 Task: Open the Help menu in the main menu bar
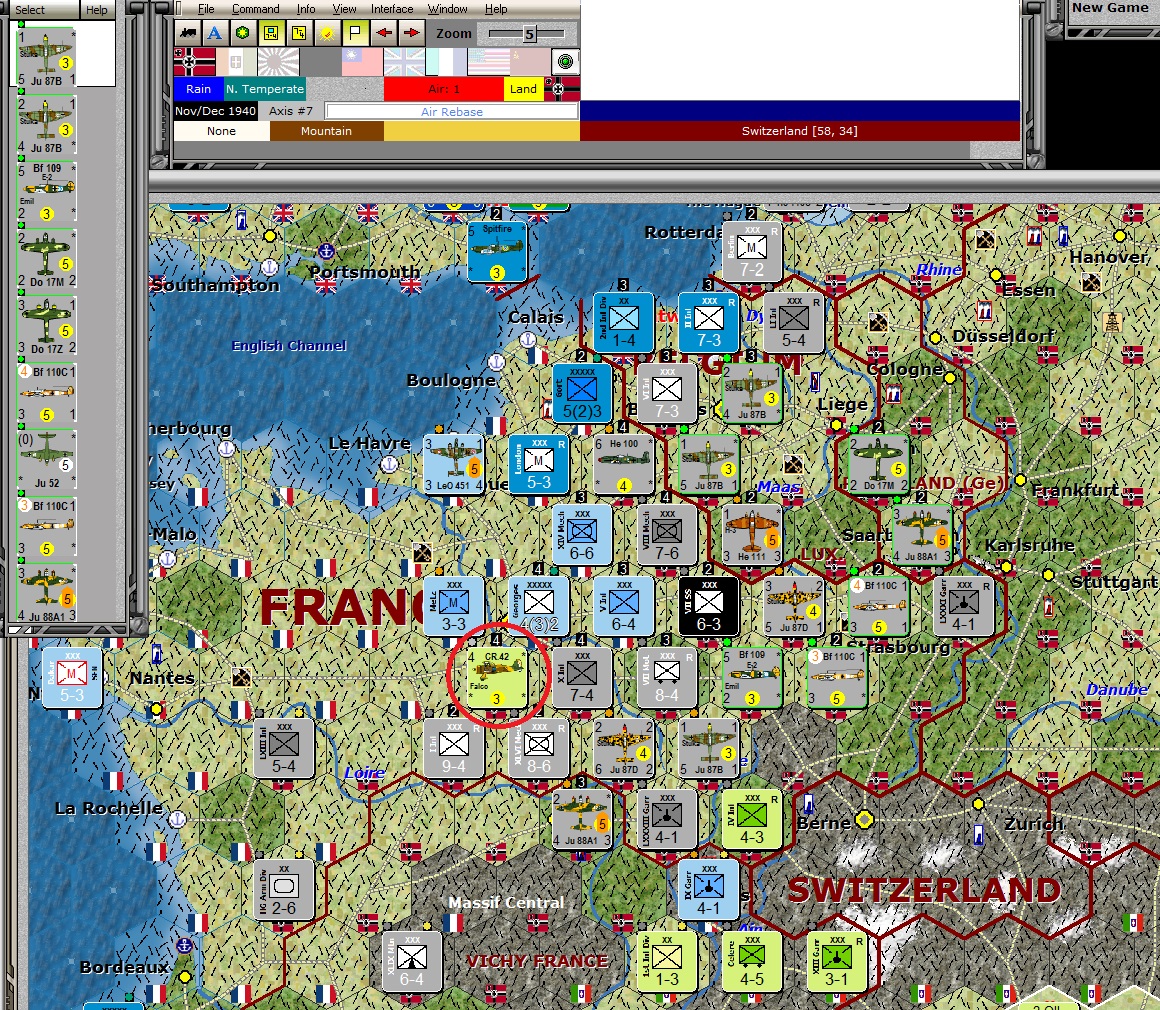coord(496,9)
